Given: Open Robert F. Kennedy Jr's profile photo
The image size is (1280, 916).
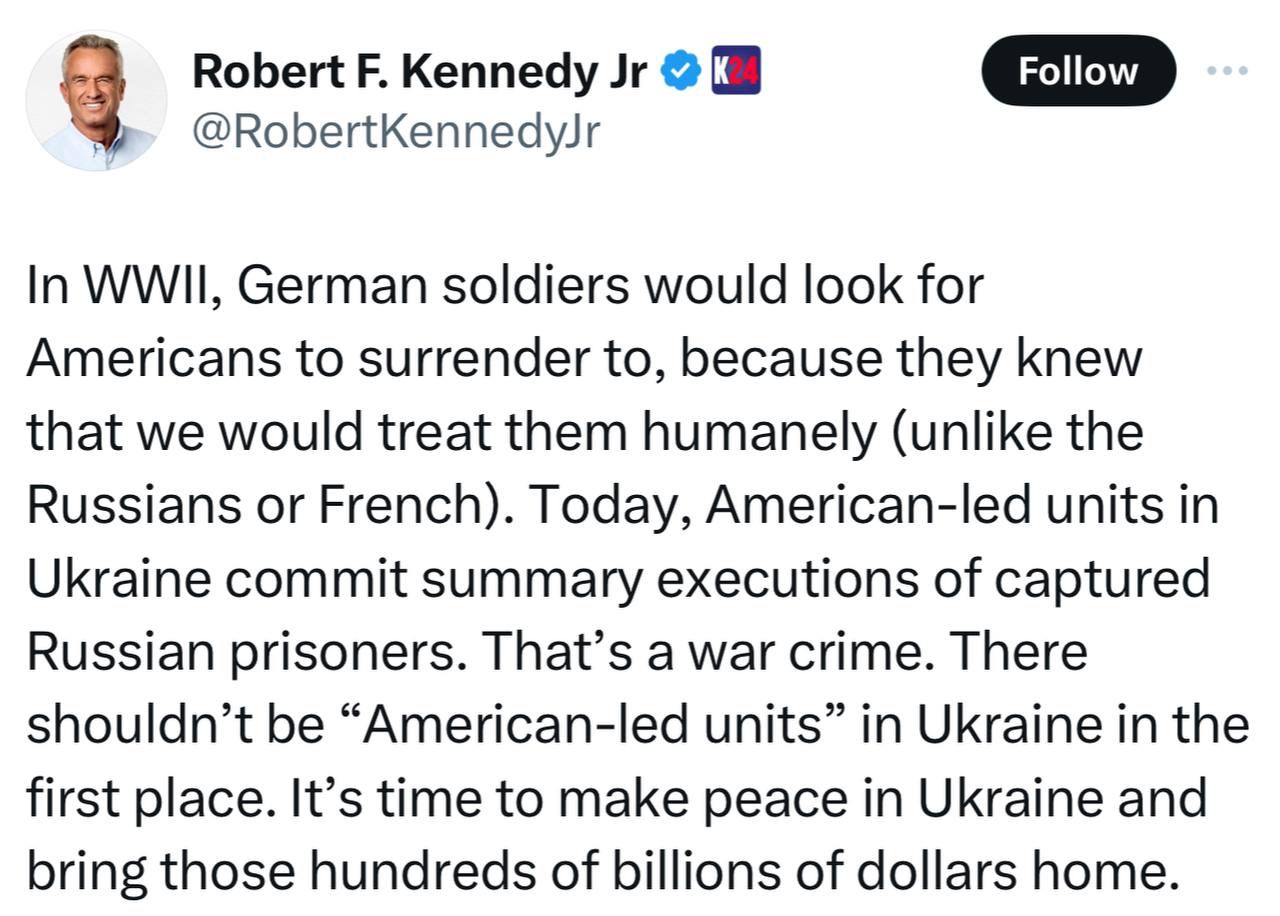Looking at the screenshot, I should click(x=97, y=100).
